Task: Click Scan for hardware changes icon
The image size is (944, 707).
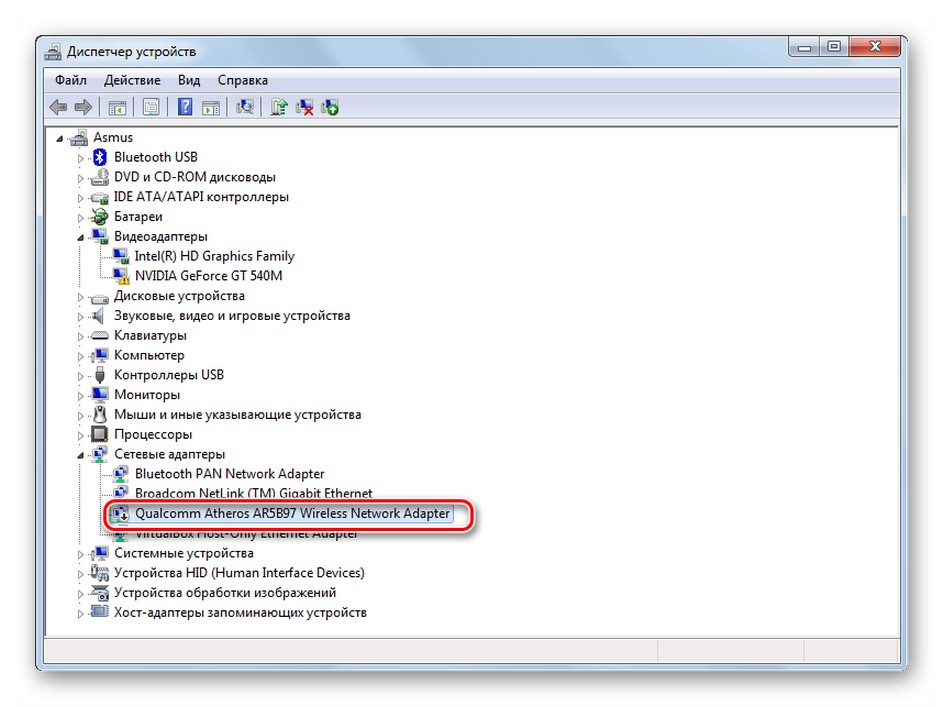Action: tap(244, 107)
